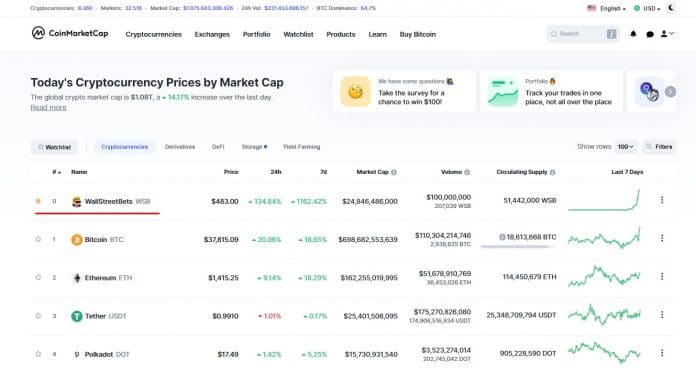Open WallStreetBets row three-dot menu
This screenshot has height=373, width=696.
pyautogui.click(x=662, y=200)
